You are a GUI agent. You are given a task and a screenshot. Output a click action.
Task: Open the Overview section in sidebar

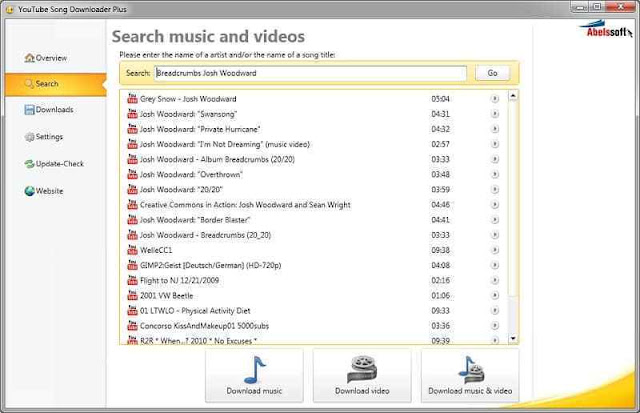click(x=45, y=58)
